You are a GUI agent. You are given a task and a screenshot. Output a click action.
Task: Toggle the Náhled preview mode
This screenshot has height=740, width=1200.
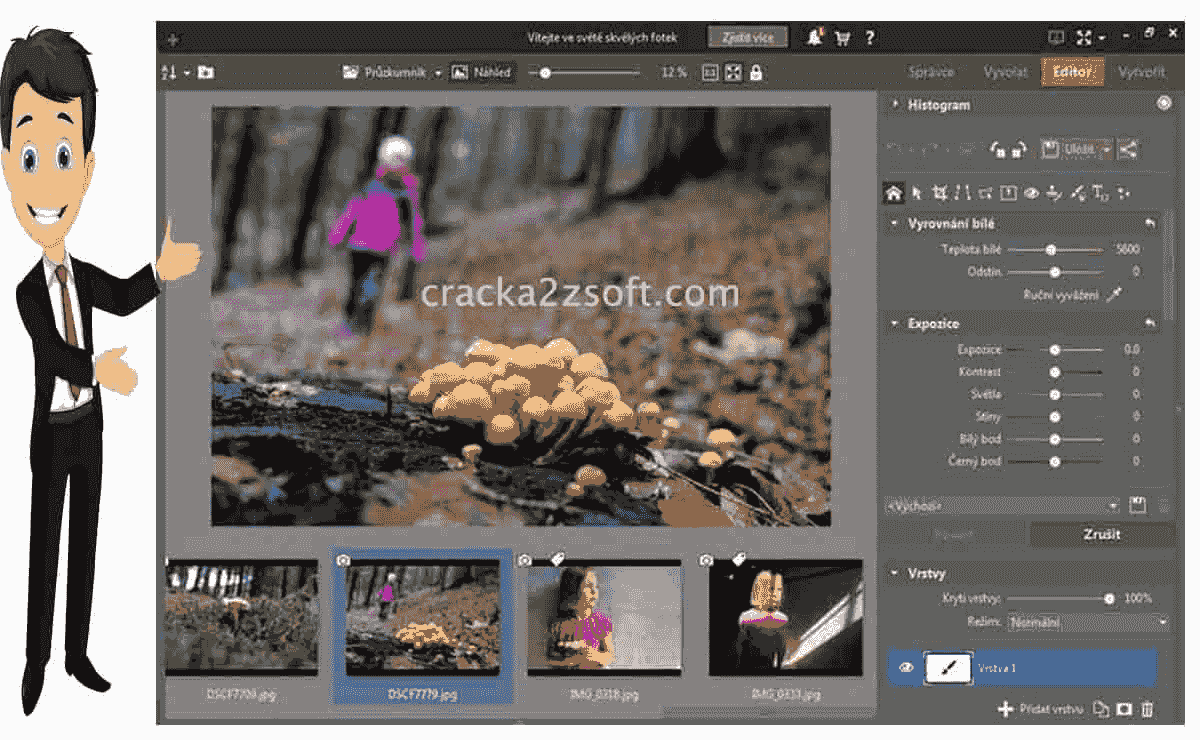point(482,72)
